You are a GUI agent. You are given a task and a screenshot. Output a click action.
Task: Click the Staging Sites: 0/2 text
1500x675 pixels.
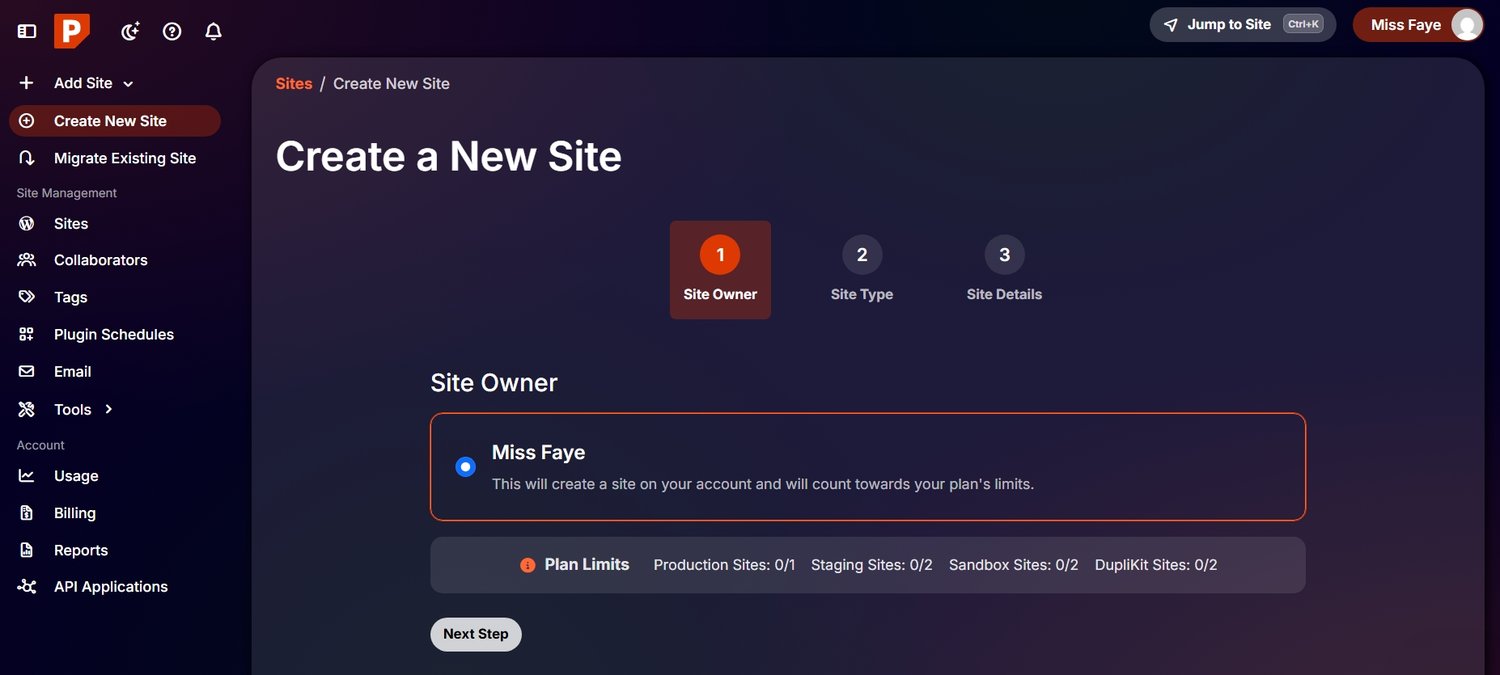tap(872, 565)
